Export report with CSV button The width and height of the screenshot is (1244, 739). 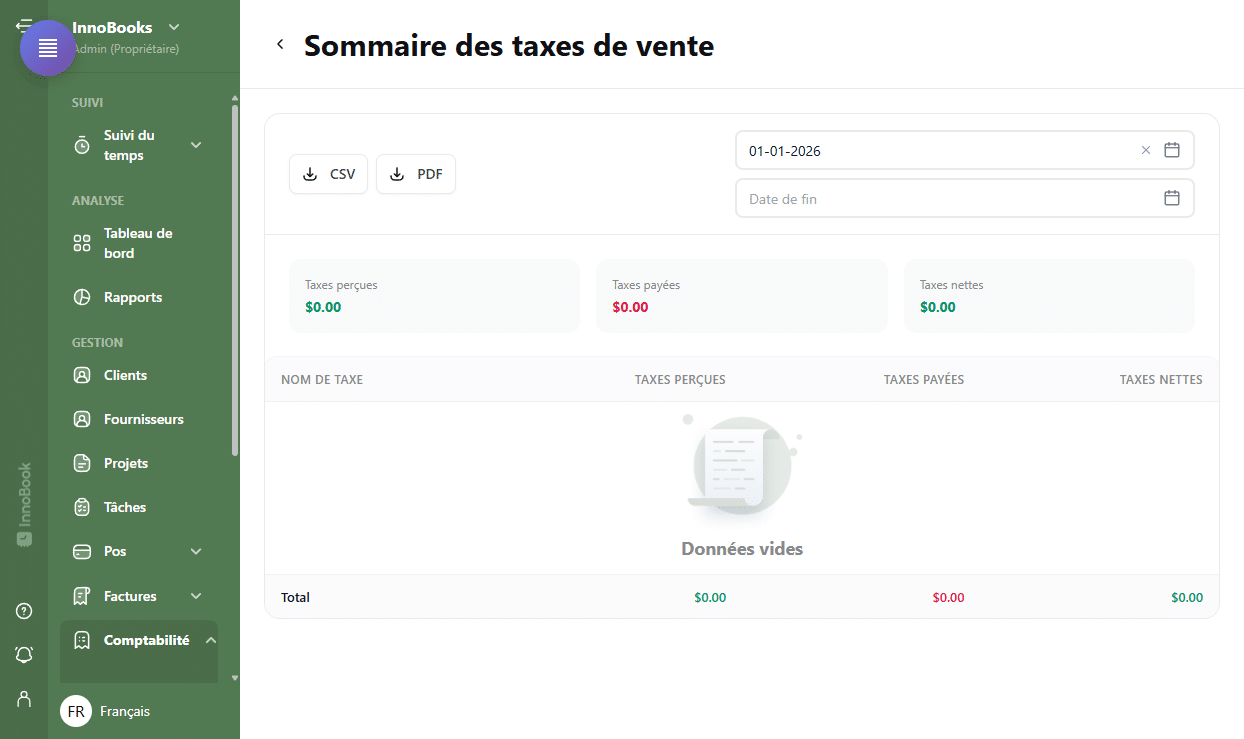click(329, 174)
